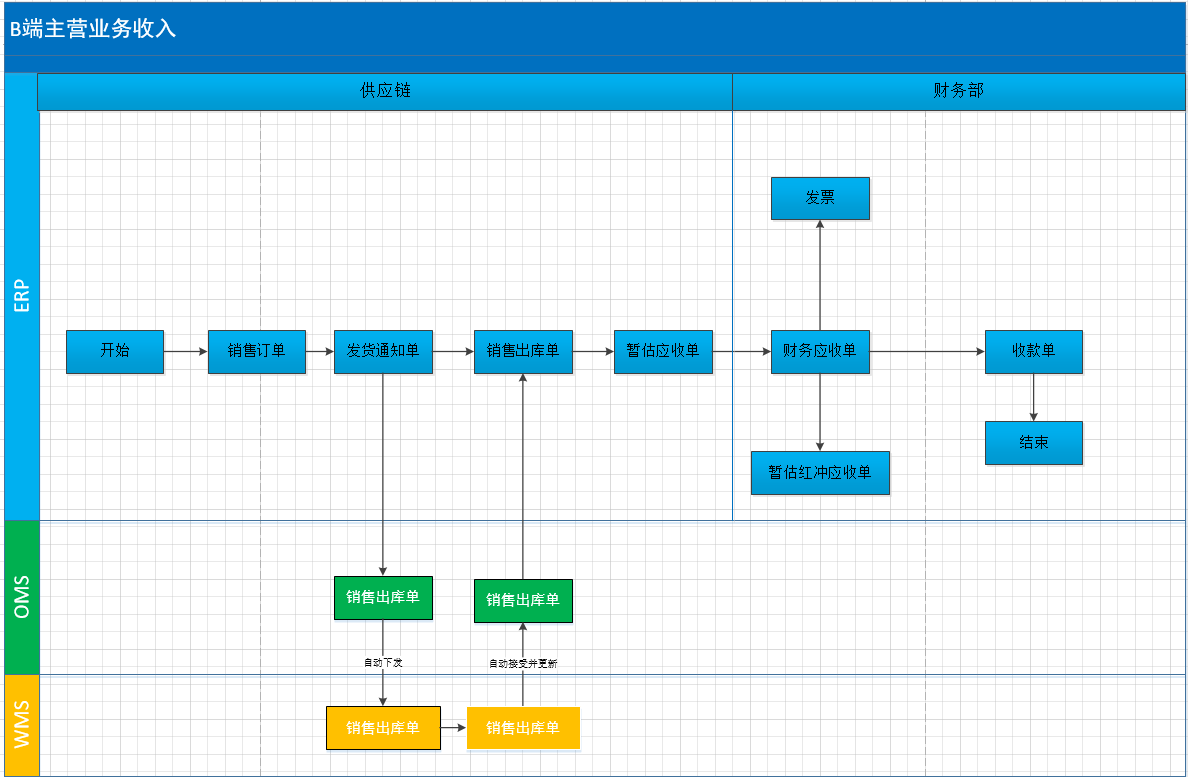Select the 暂估红冲应收单 box
Screen dimensions: 1188x777
821,473
